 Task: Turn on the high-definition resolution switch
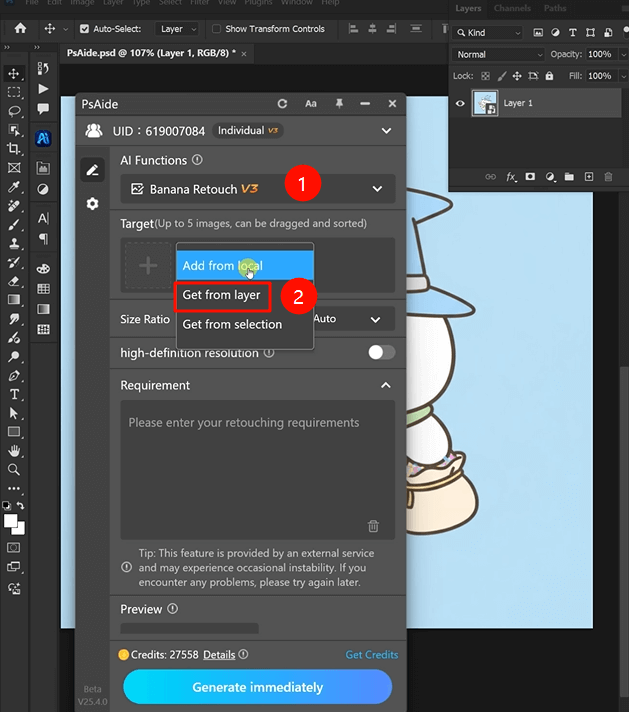(381, 352)
